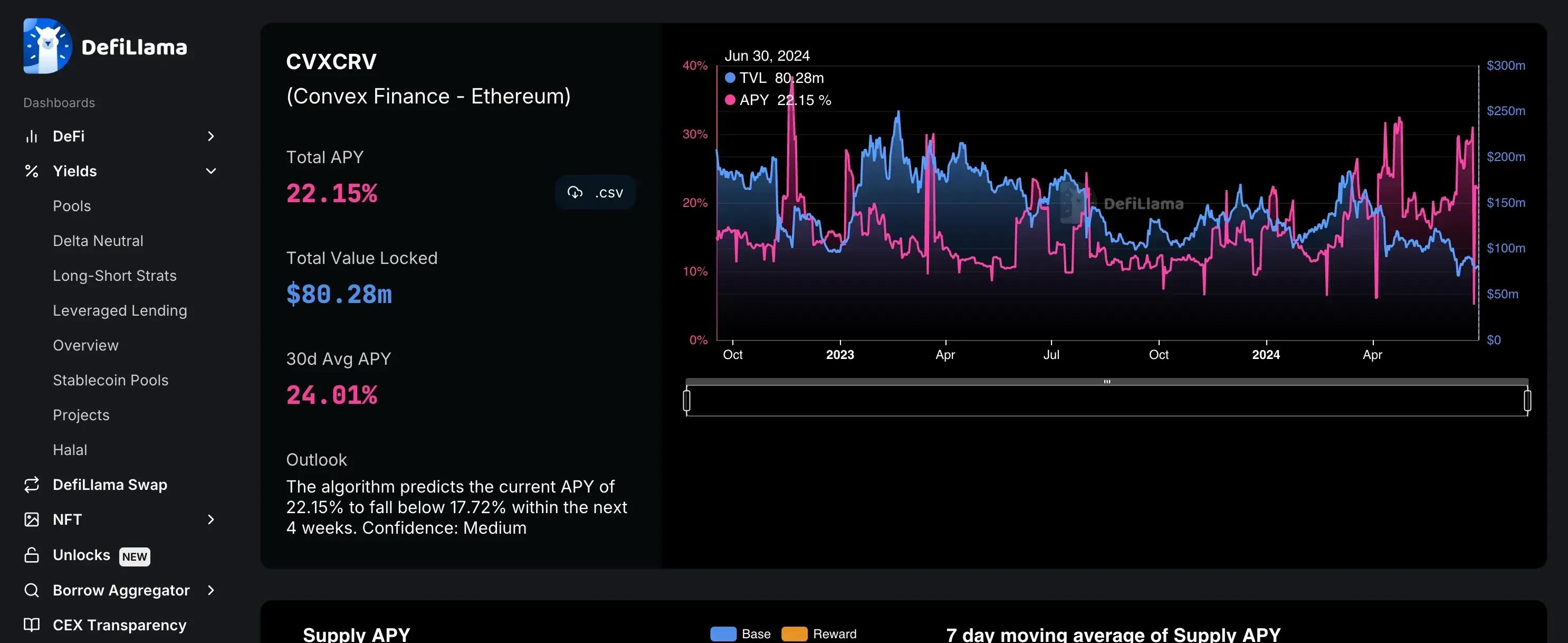The width and height of the screenshot is (1568, 643).
Task: Click the cloud download icon beside .csv
Action: point(575,192)
